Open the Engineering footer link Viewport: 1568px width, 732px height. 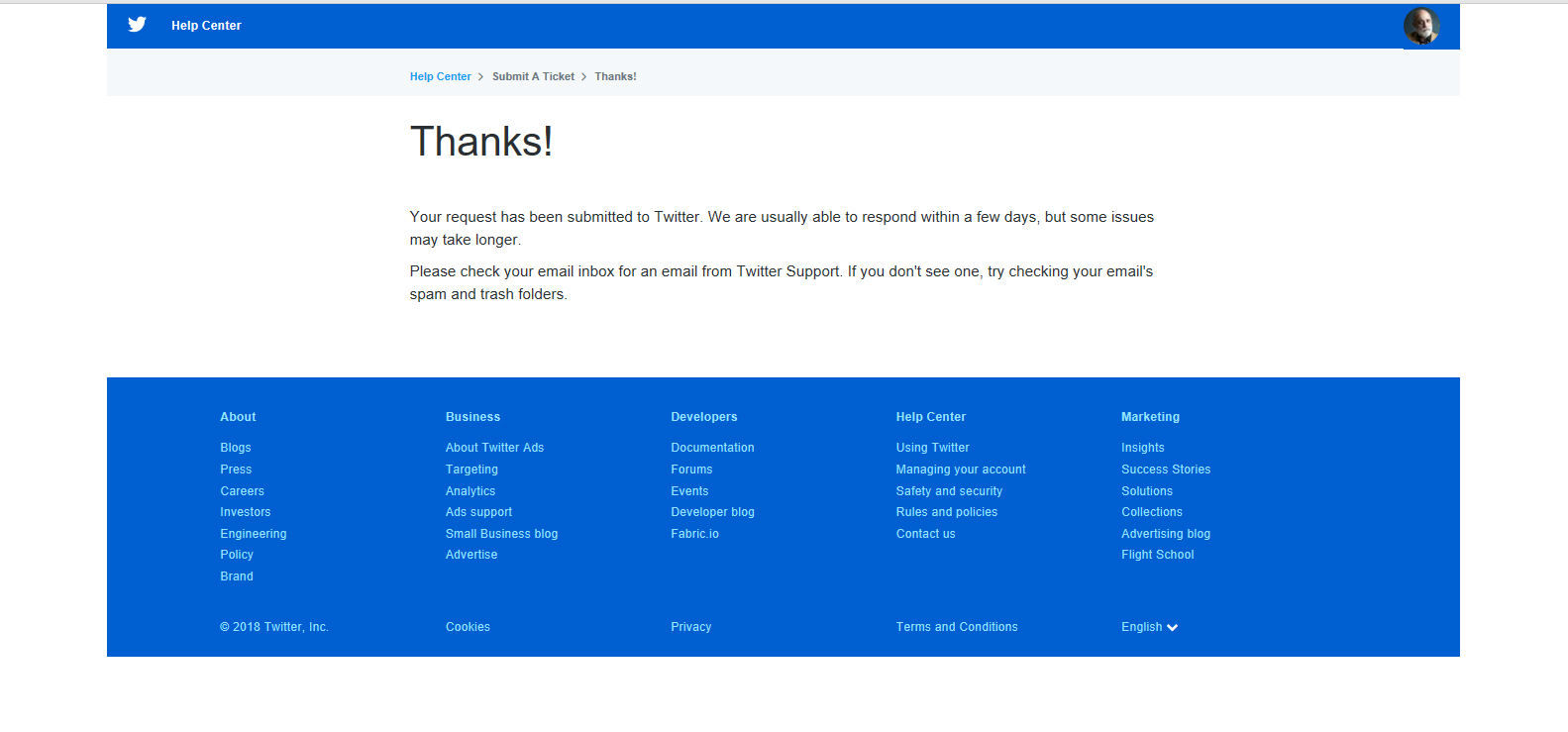point(254,534)
